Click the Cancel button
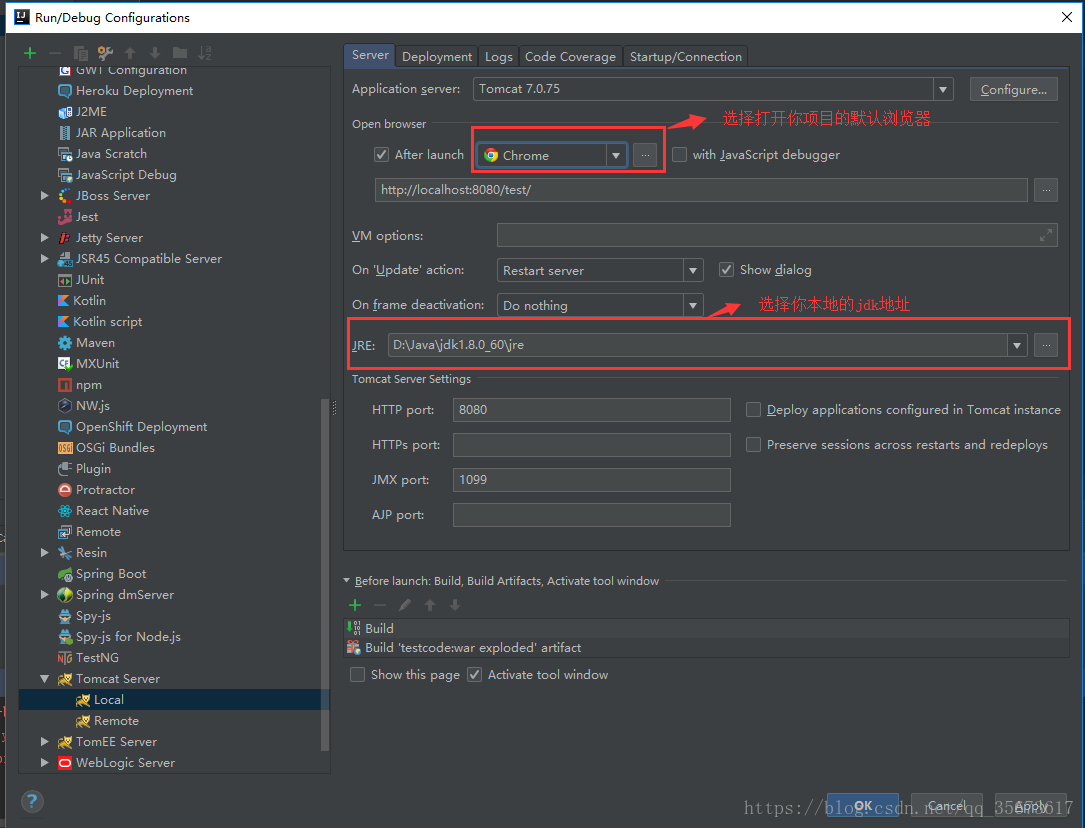1085x828 pixels. coord(947,806)
